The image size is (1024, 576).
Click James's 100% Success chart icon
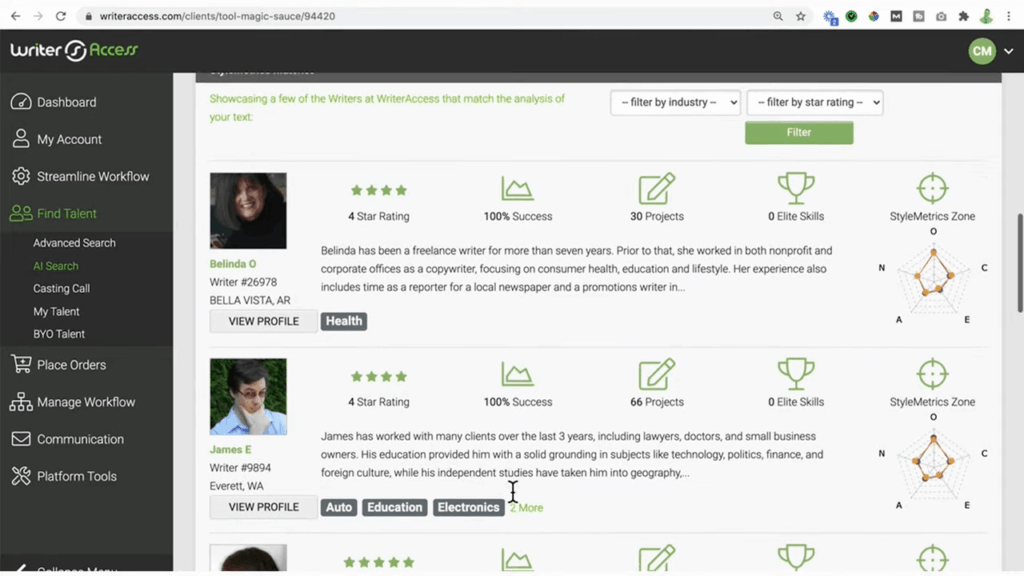(517, 374)
